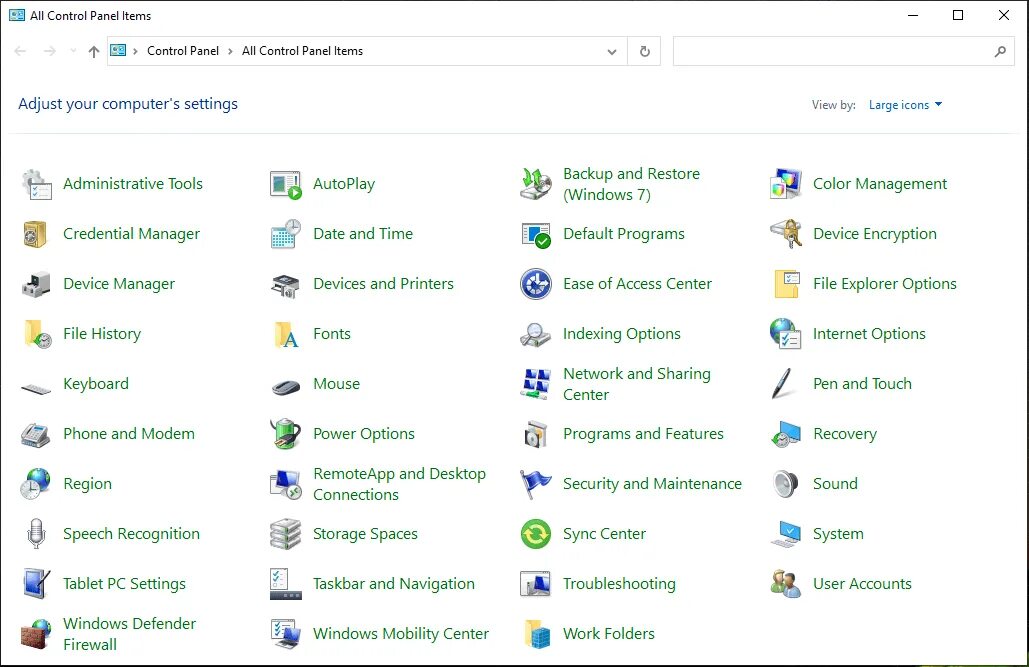The width and height of the screenshot is (1029, 667).
Task: Maximize the All Control Panel Items window
Action: click(x=958, y=15)
